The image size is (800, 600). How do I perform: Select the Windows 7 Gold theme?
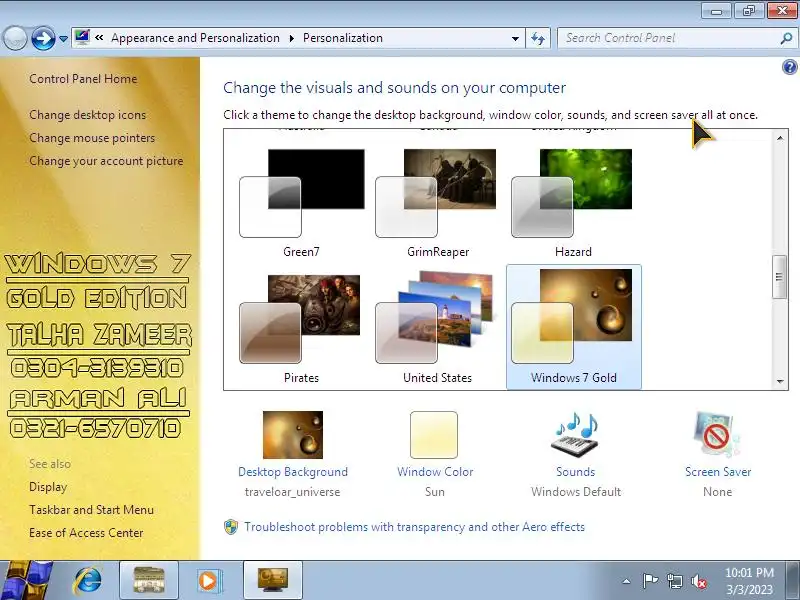click(573, 327)
